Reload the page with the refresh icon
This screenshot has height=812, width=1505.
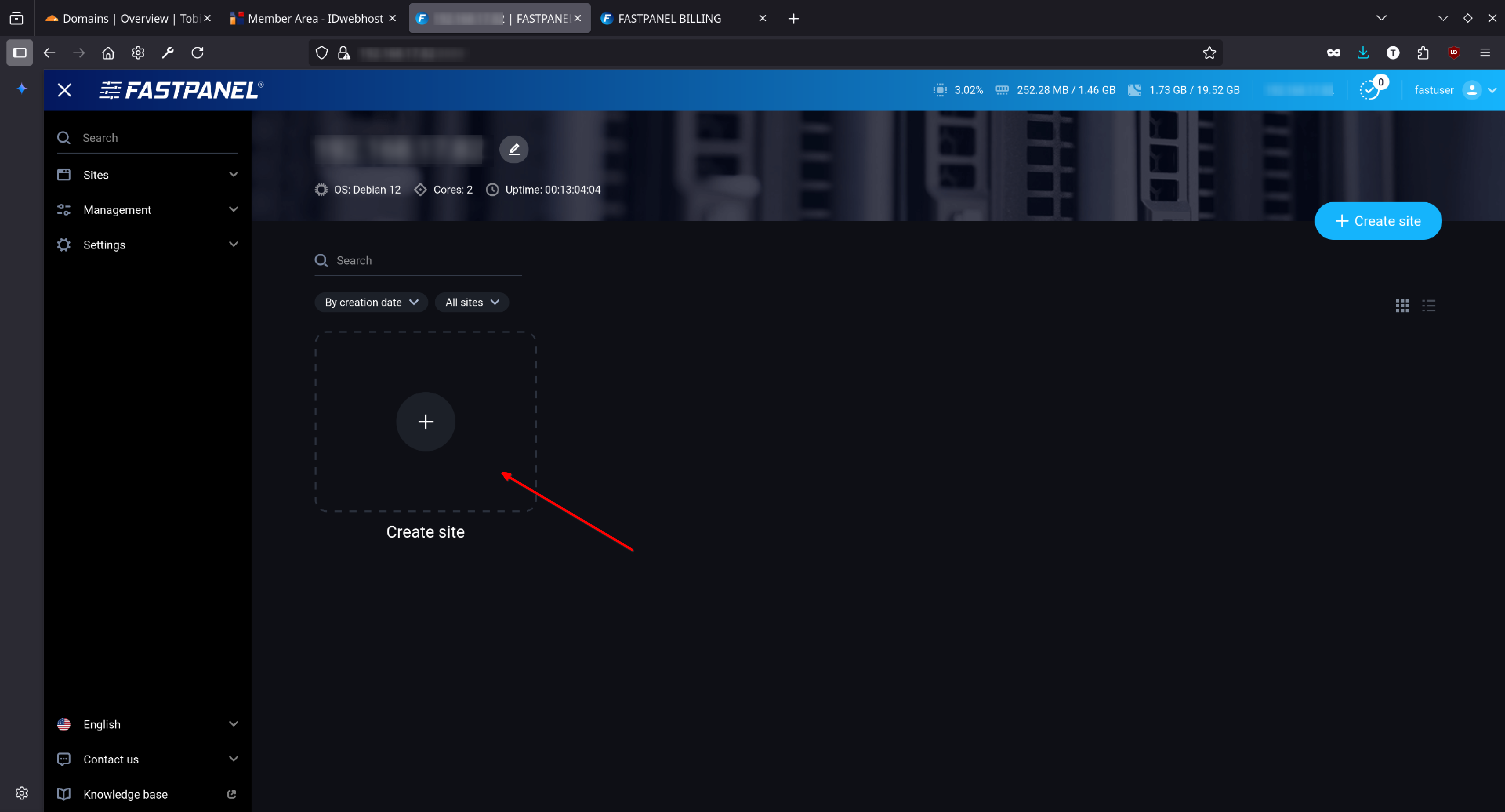tap(198, 53)
